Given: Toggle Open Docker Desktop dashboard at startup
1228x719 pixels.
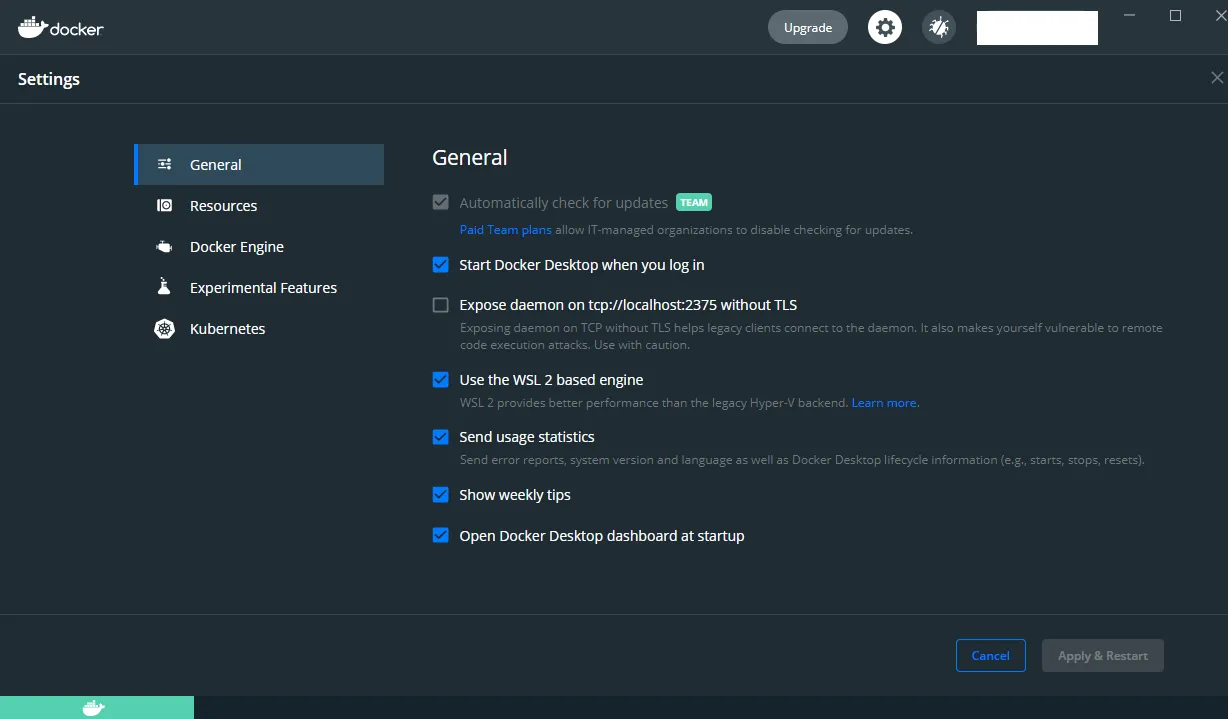Looking at the screenshot, I should click(x=440, y=536).
